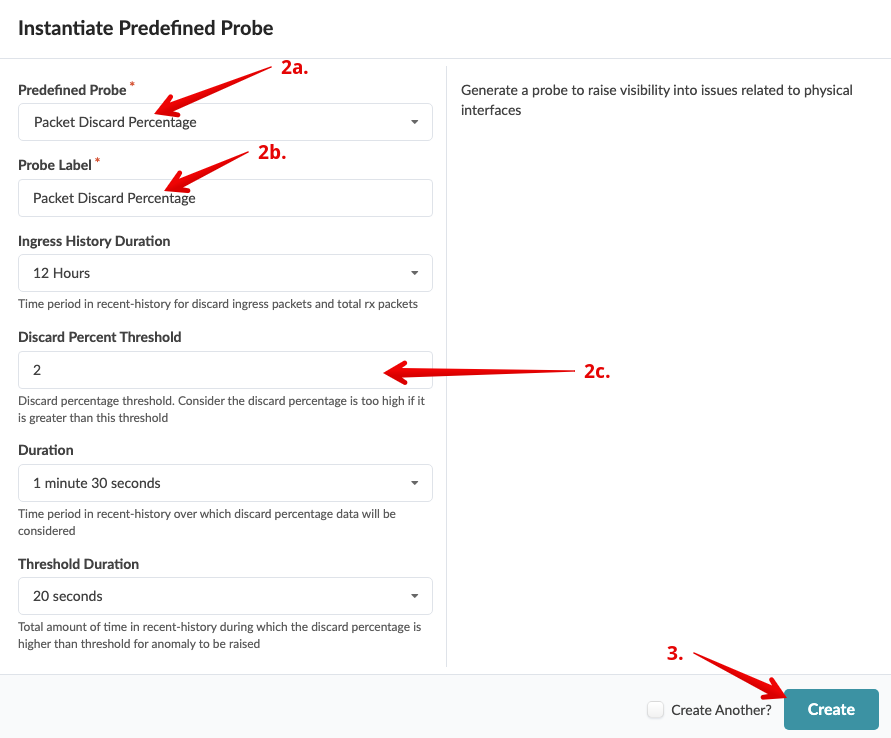
Task: Enable the Create Another checkbox
Action: pos(656,710)
